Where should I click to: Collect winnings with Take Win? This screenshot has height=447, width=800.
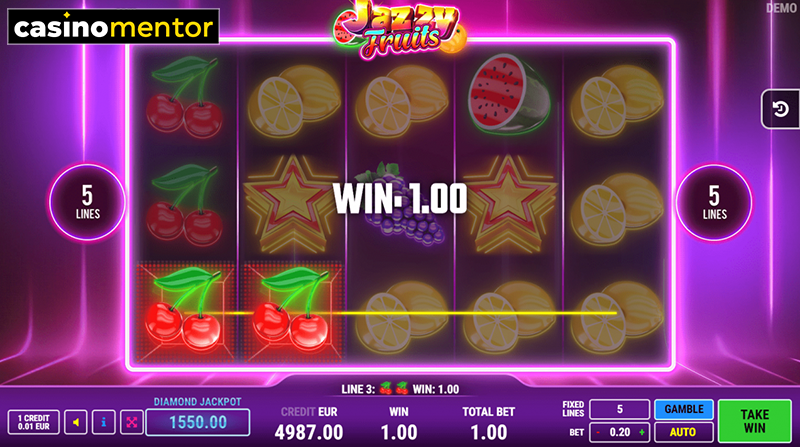tap(755, 421)
